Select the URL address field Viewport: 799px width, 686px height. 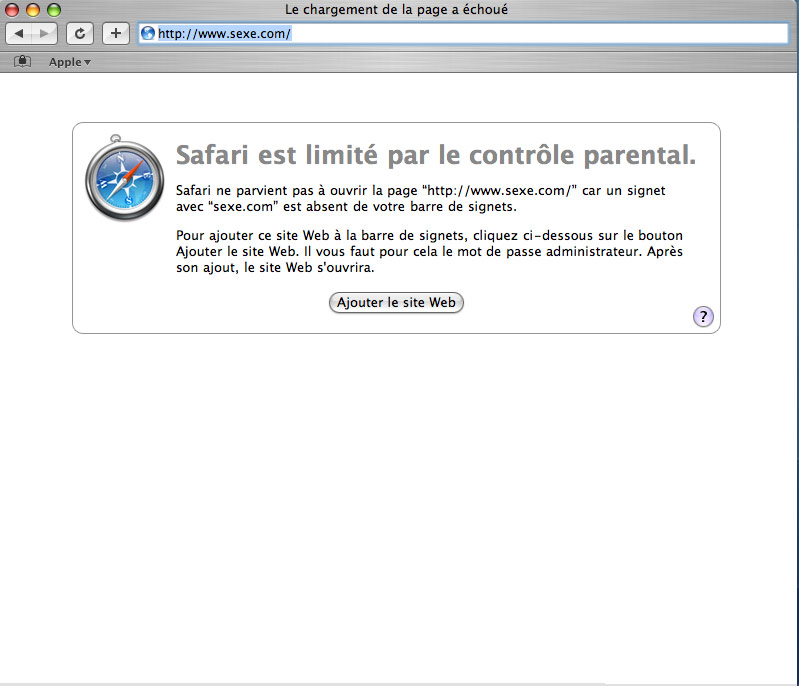click(463, 34)
